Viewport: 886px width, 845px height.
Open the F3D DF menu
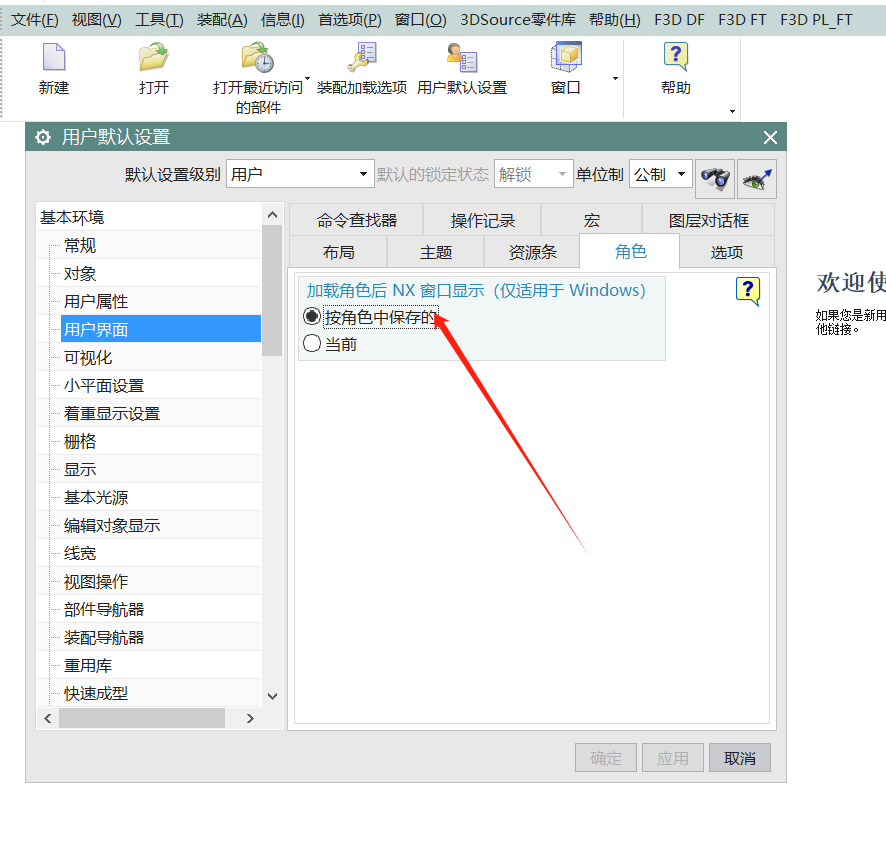[679, 20]
